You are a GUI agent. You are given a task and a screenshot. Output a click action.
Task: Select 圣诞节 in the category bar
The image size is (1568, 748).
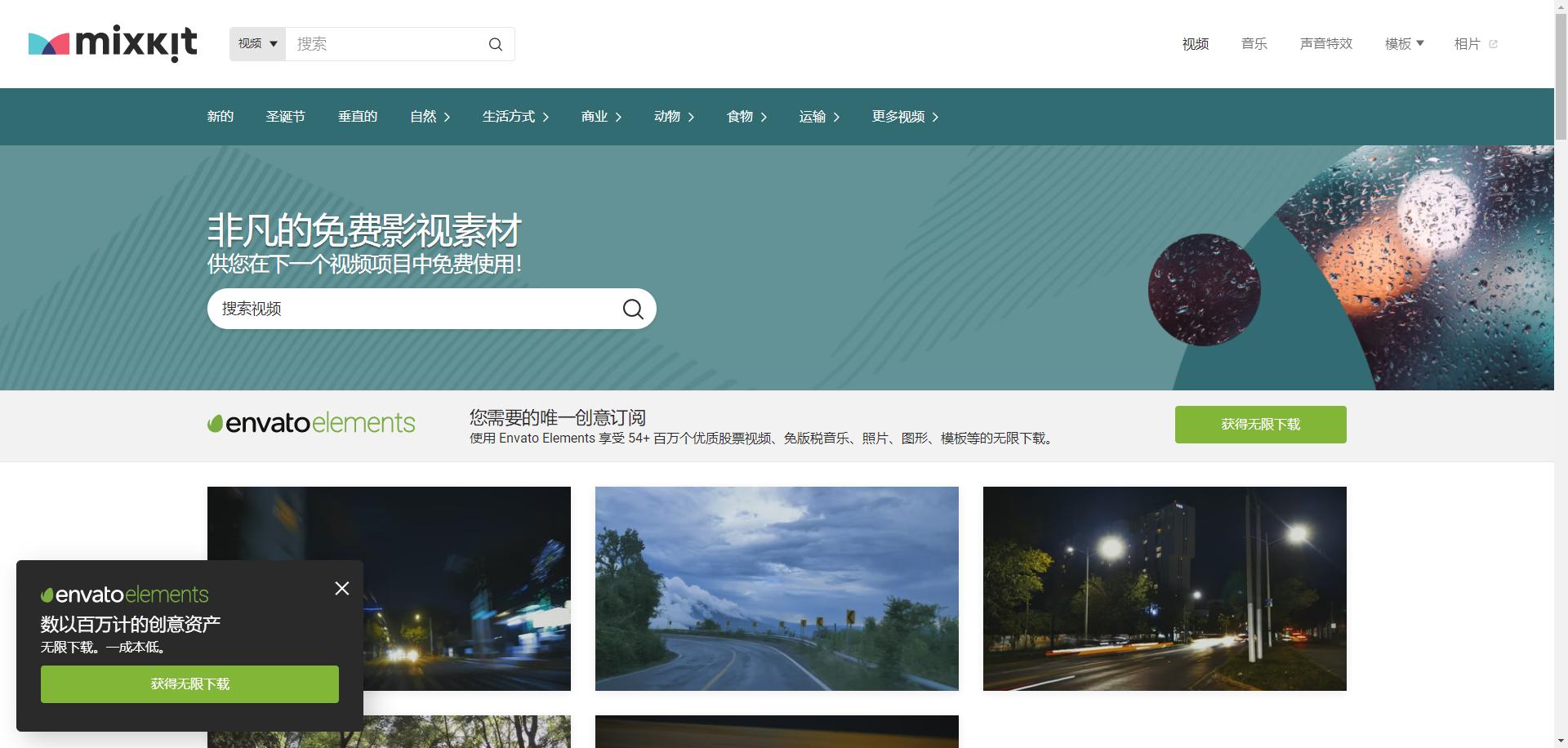coord(285,117)
